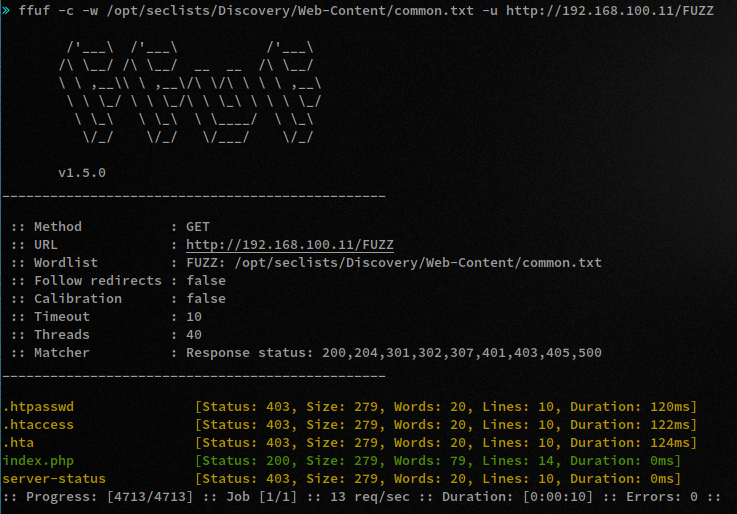Click the shell prompt arrow symbol
Screen dimensions: 737x514
6,10
